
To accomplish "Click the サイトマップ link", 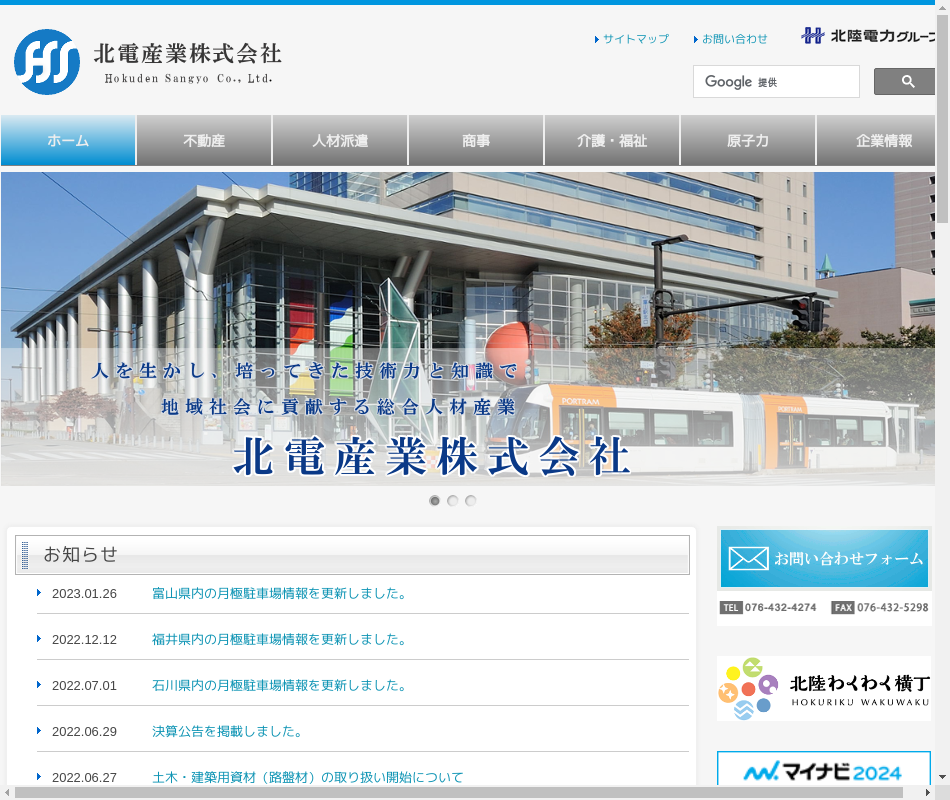I will 635,39.
